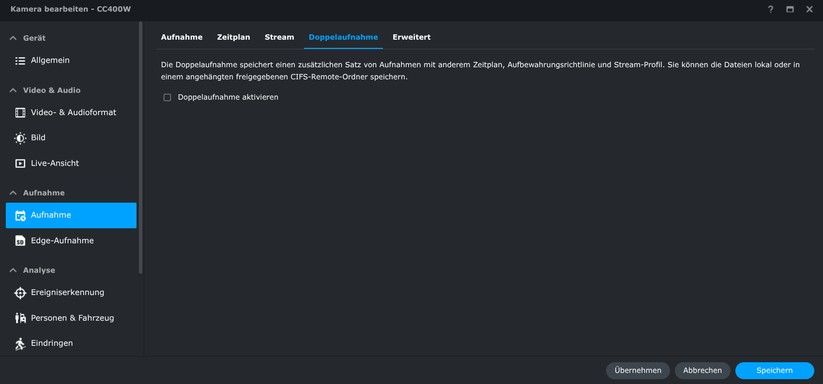This screenshot has width=823, height=384.
Task: Open Eindringen settings
Action: (x=71, y=344)
